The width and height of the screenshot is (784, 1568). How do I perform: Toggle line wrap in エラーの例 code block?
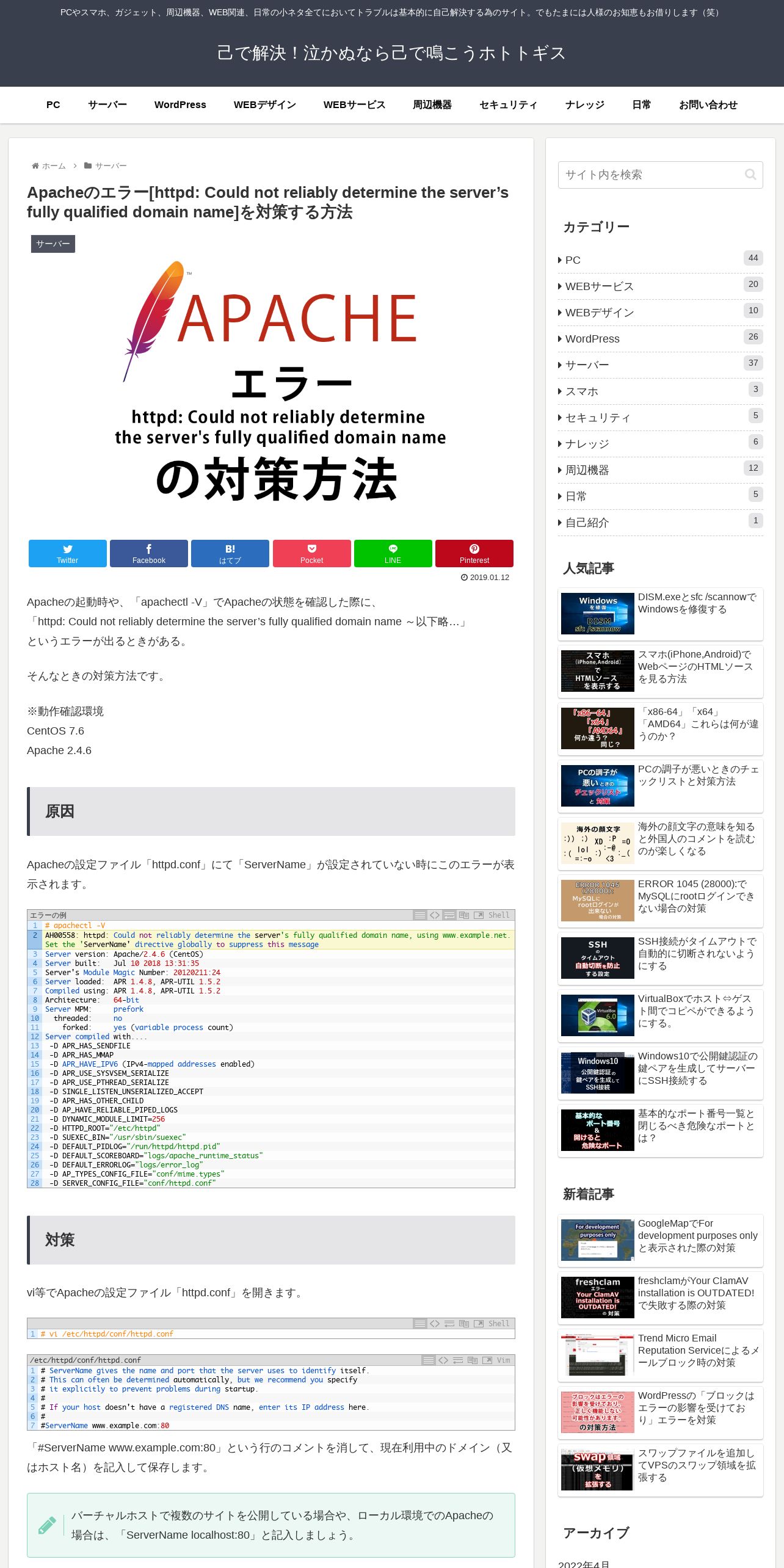[449, 915]
